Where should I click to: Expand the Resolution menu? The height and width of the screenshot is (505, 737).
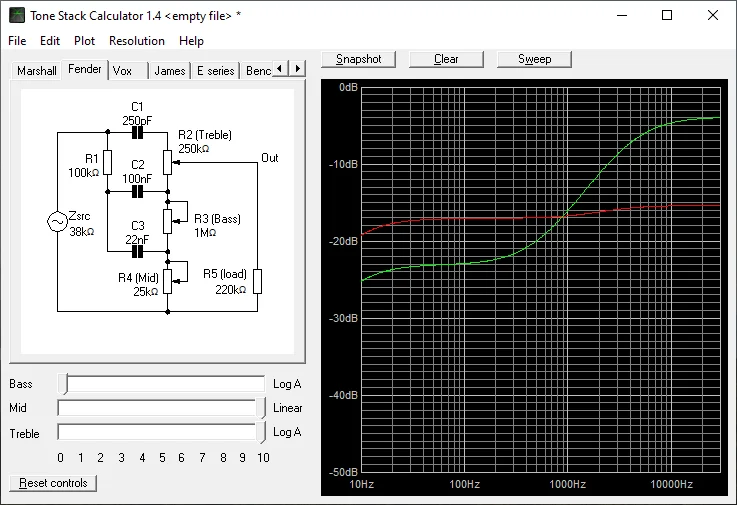tap(137, 41)
